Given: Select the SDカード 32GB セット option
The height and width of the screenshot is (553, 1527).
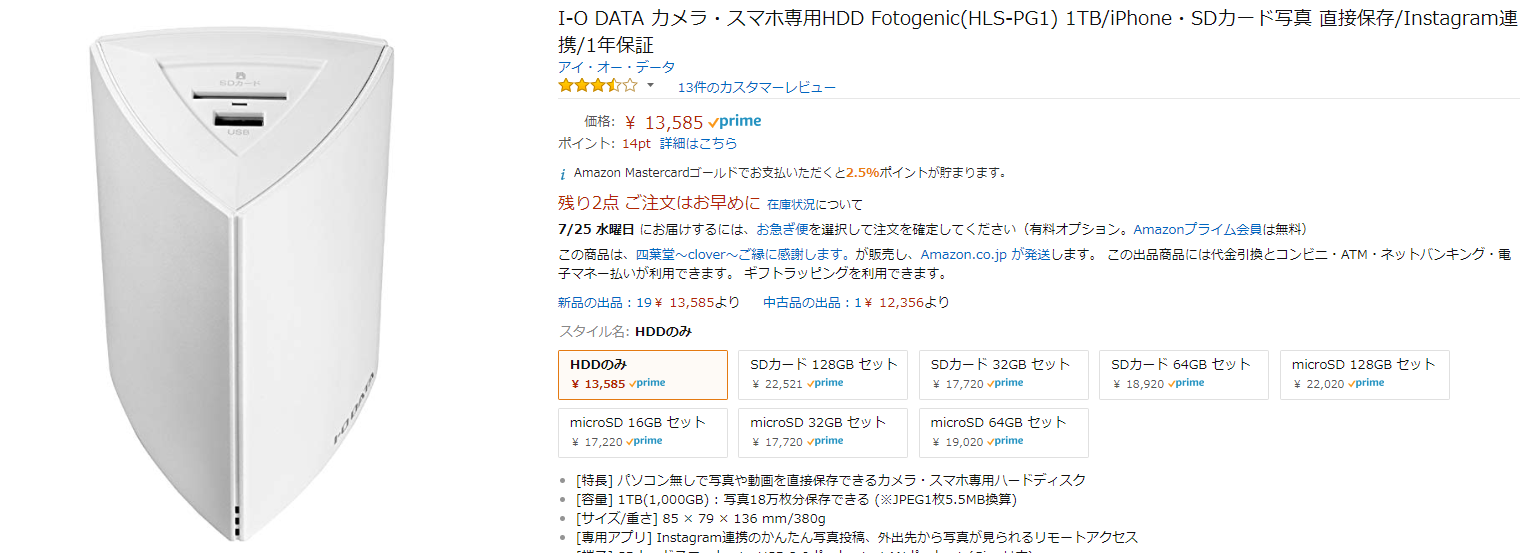Looking at the screenshot, I should (1003, 374).
